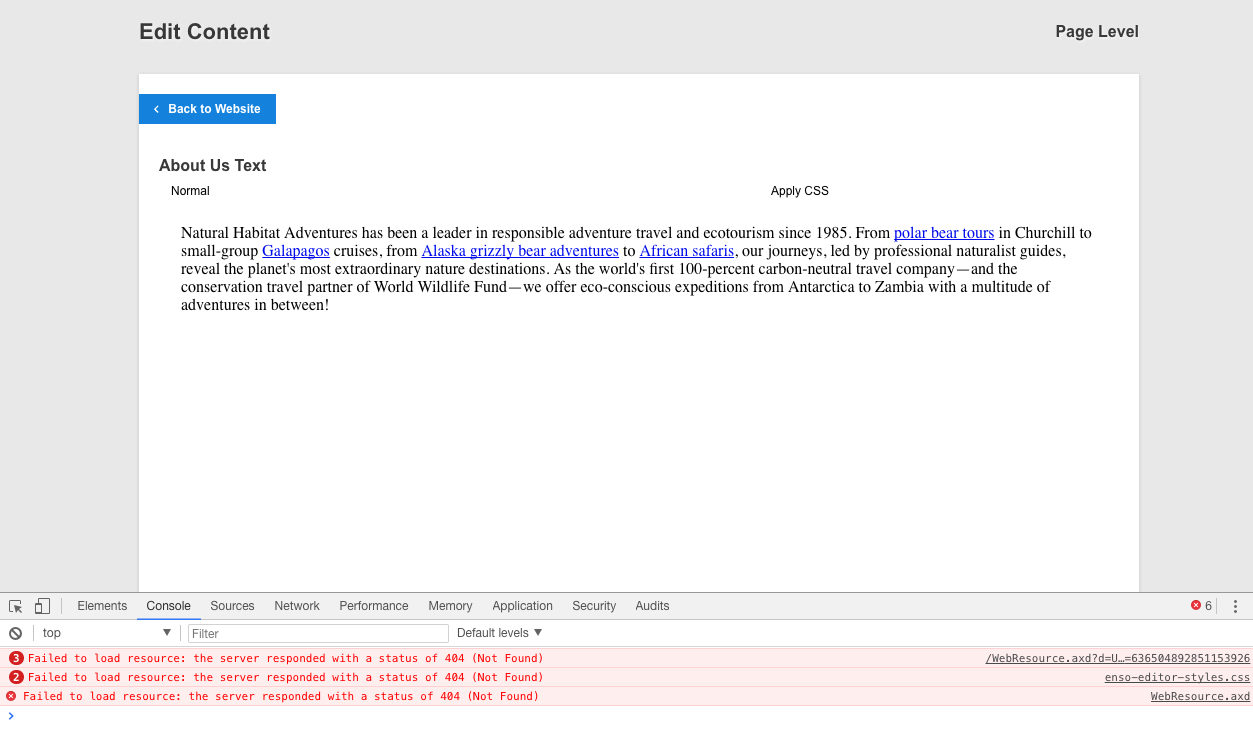The width and height of the screenshot is (1253, 751).
Task: Follow the polar bear tours link
Action: coord(944,233)
